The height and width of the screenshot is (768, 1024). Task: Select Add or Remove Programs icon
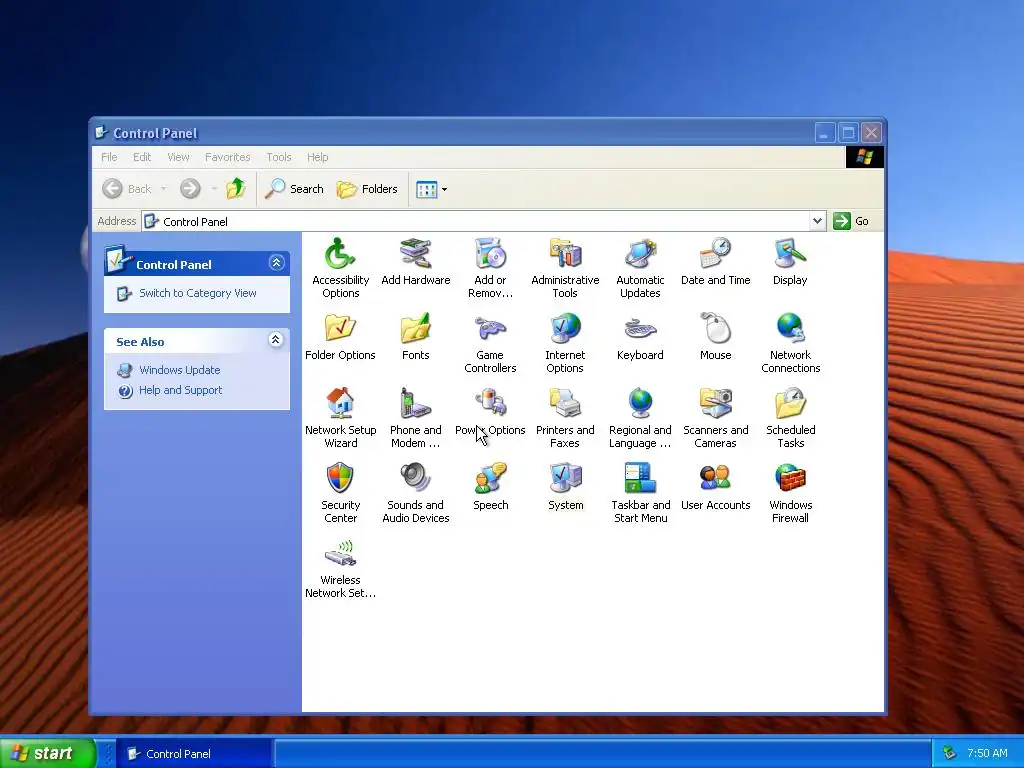[490, 254]
